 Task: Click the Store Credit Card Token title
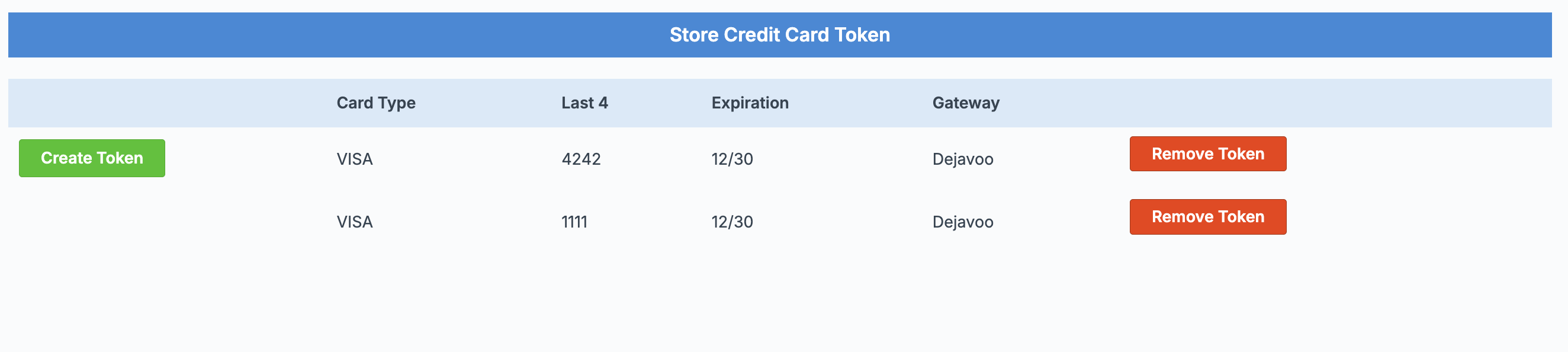[779, 35]
